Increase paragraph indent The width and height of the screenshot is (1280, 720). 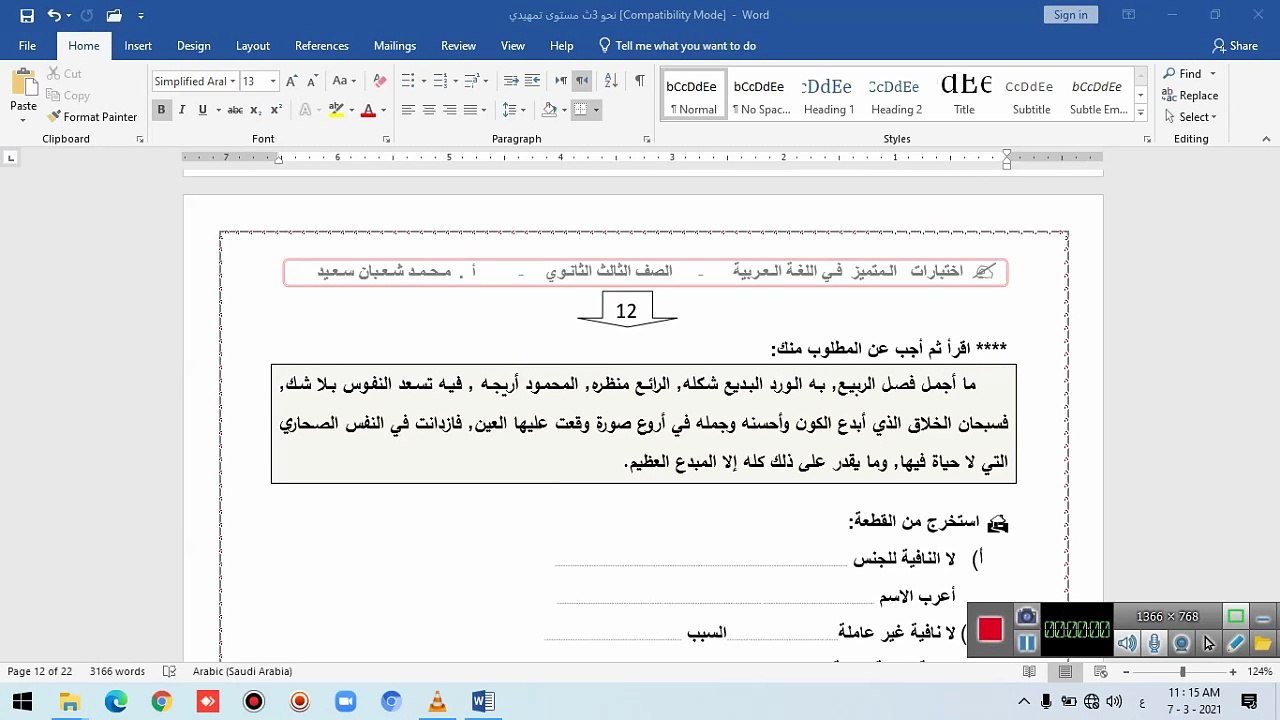532,81
